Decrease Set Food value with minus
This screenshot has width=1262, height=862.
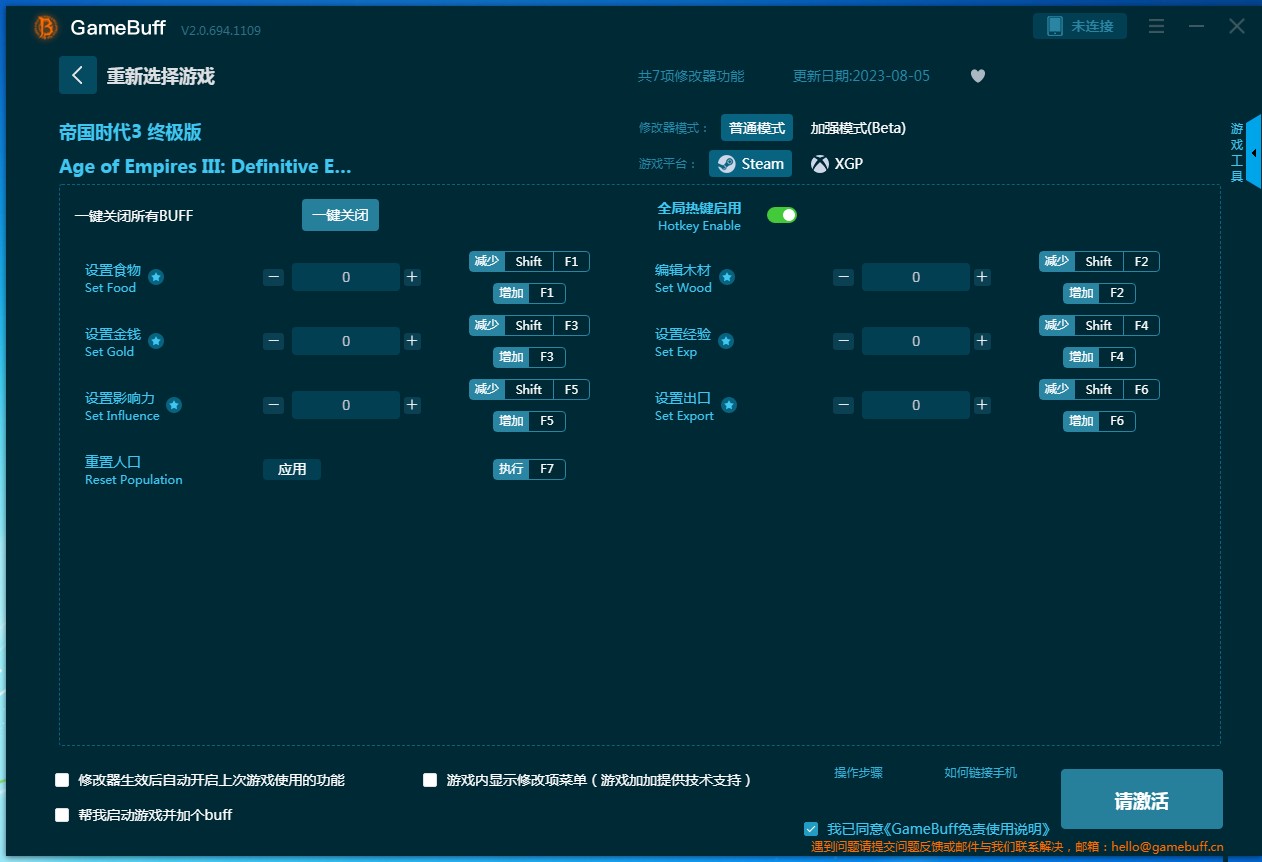(273, 277)
